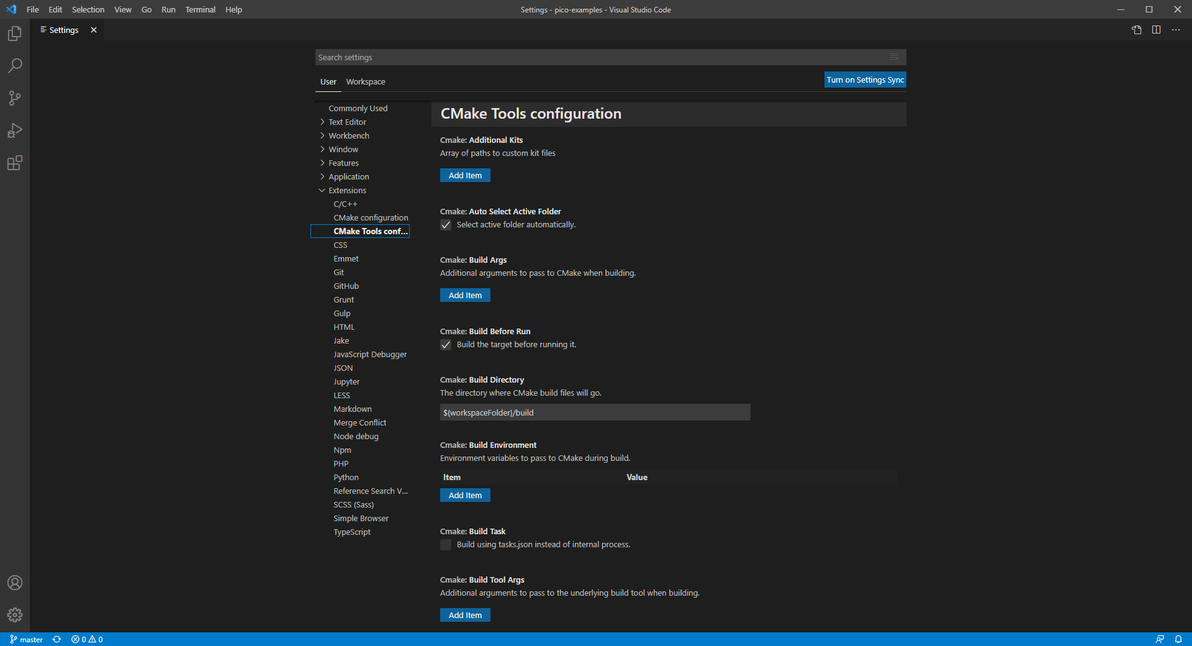Switch to the User settings tab
Screen dimensions: 1192x646
pyautogui.click(x=328, y=81)
